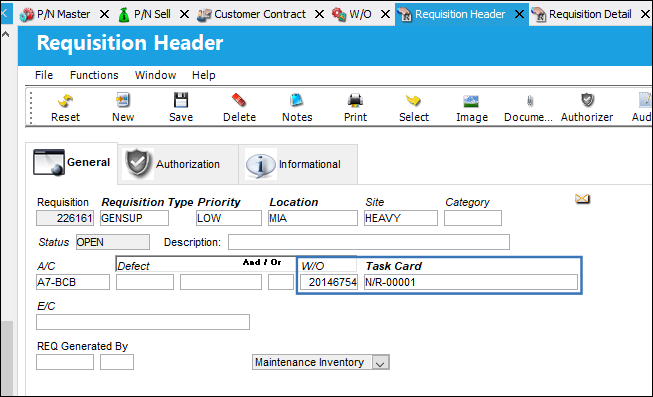The height and width of the screenshot is (397, 653).
Task: Close the W/O tab
Action: [386, 15]
